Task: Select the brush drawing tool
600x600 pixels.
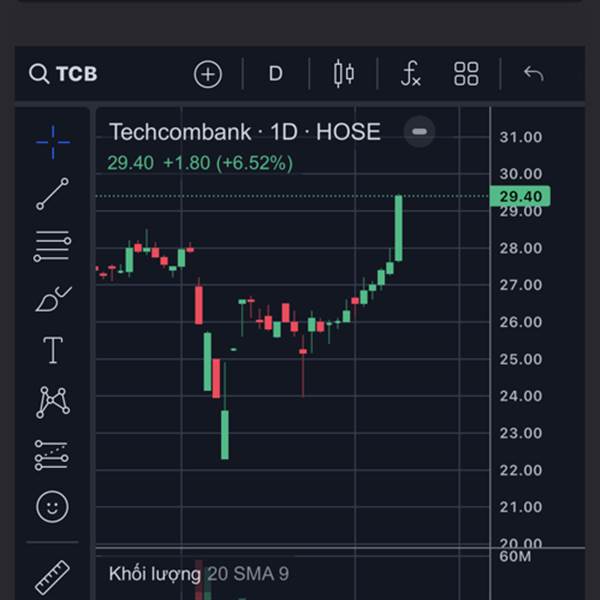Action: point(53,299)
